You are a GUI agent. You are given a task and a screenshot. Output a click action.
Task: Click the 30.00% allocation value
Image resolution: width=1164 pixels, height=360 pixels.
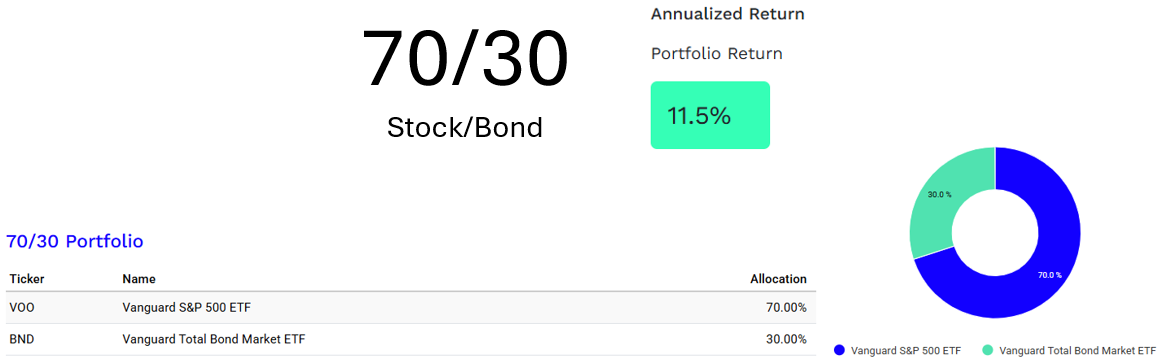[x=786, y=339]
